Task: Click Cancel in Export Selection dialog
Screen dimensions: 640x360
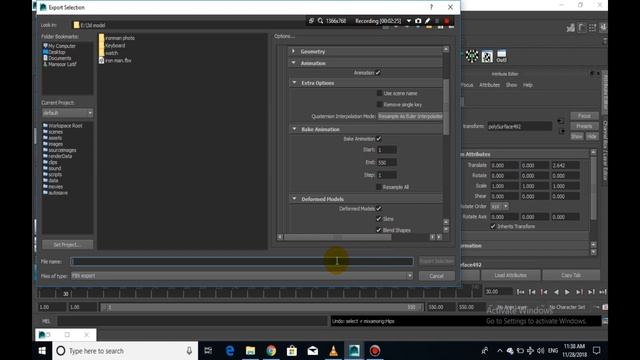Action: point(436,276)
